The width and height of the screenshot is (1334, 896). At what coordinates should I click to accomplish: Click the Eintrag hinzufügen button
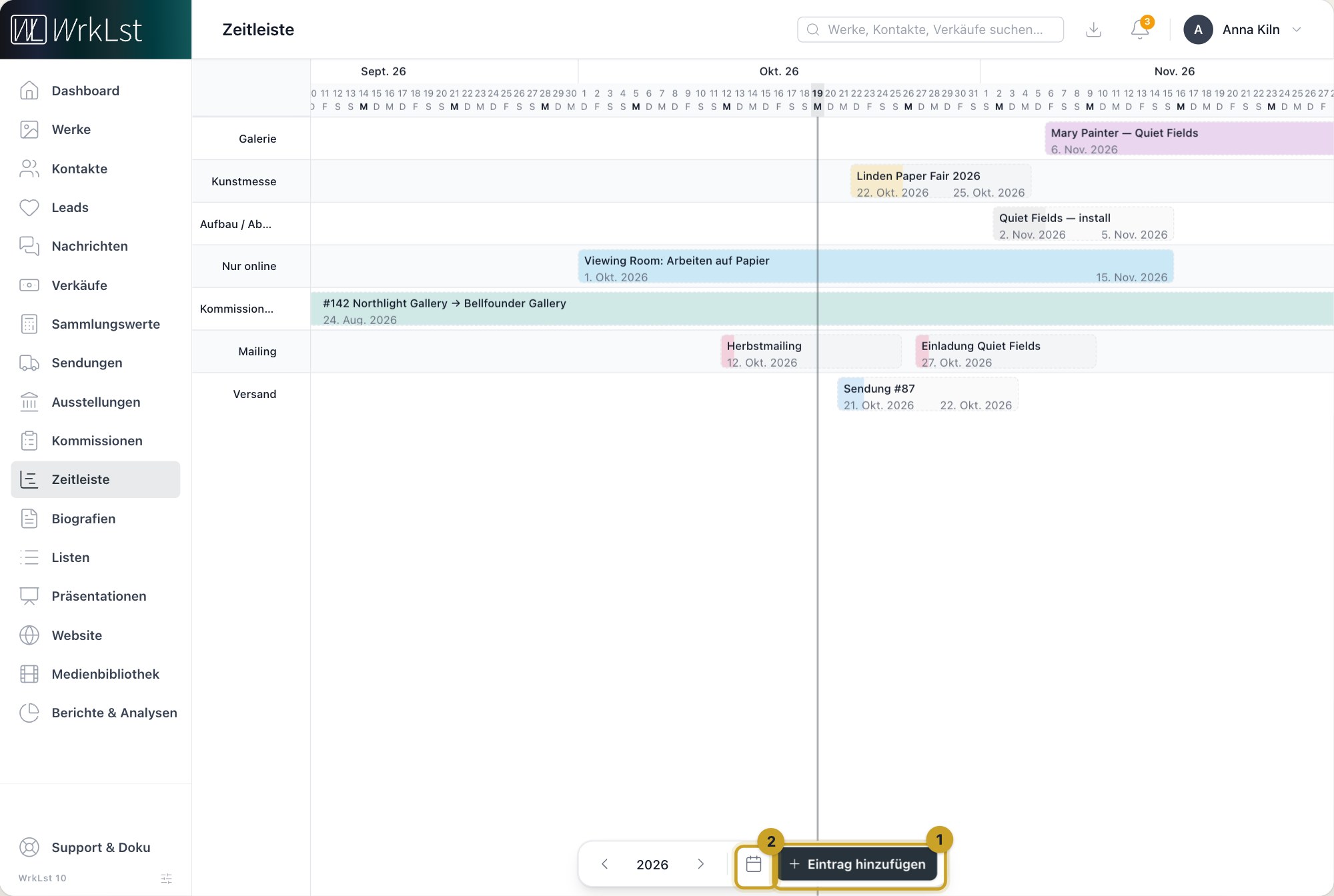[858, 864]
